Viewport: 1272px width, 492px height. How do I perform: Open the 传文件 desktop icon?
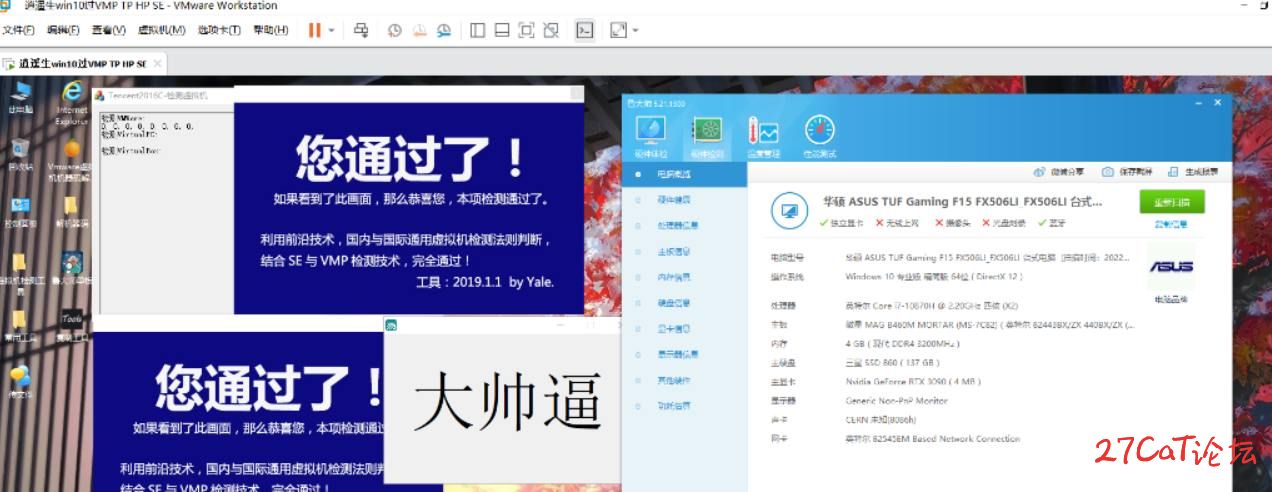(x=20, y=381)
